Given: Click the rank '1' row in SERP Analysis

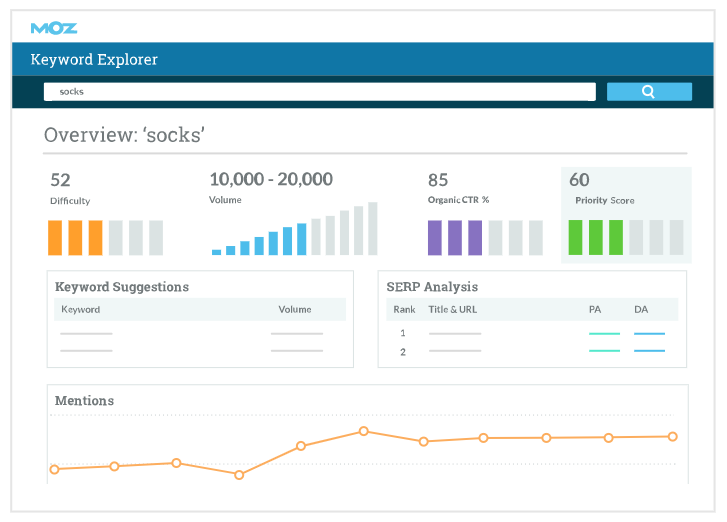Looking at the screenshot, I should 532,333.
